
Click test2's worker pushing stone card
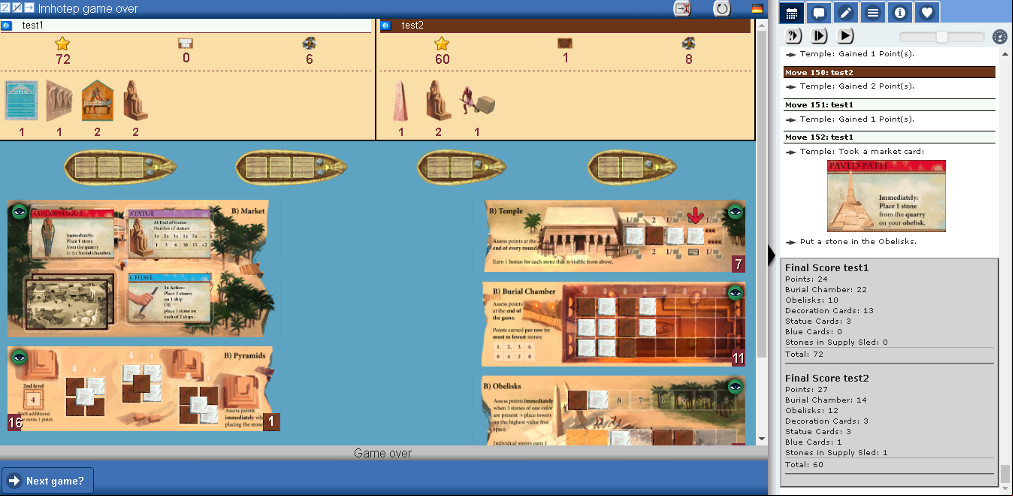(x=477, y=103)
